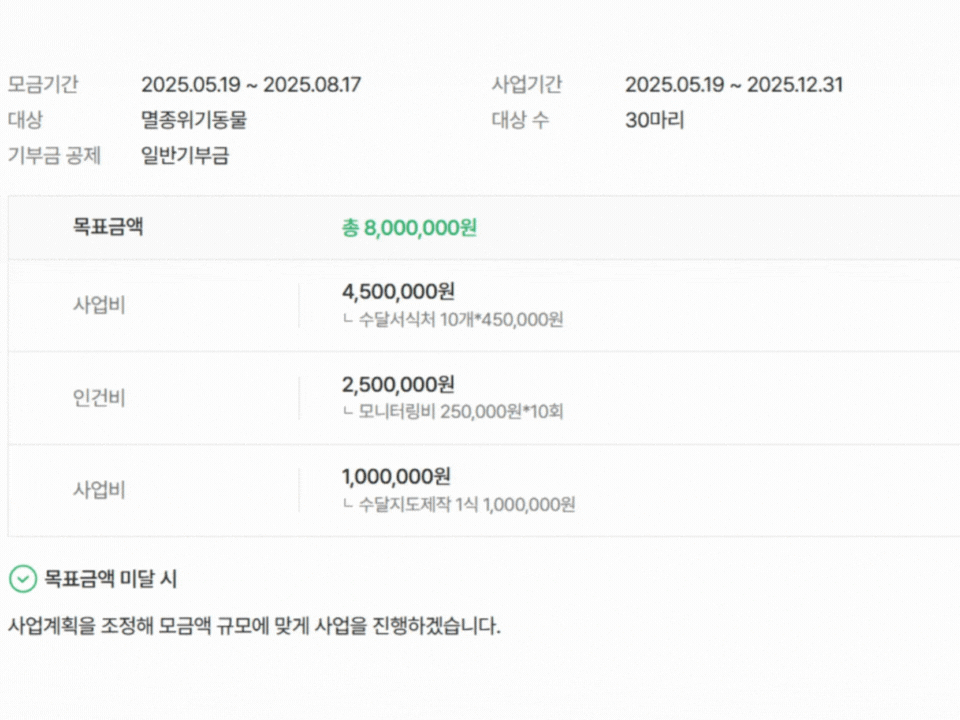This screenshot has width=960, height=720.
Task: Click the 1,000,000원 amount
Action: point(396,476)
